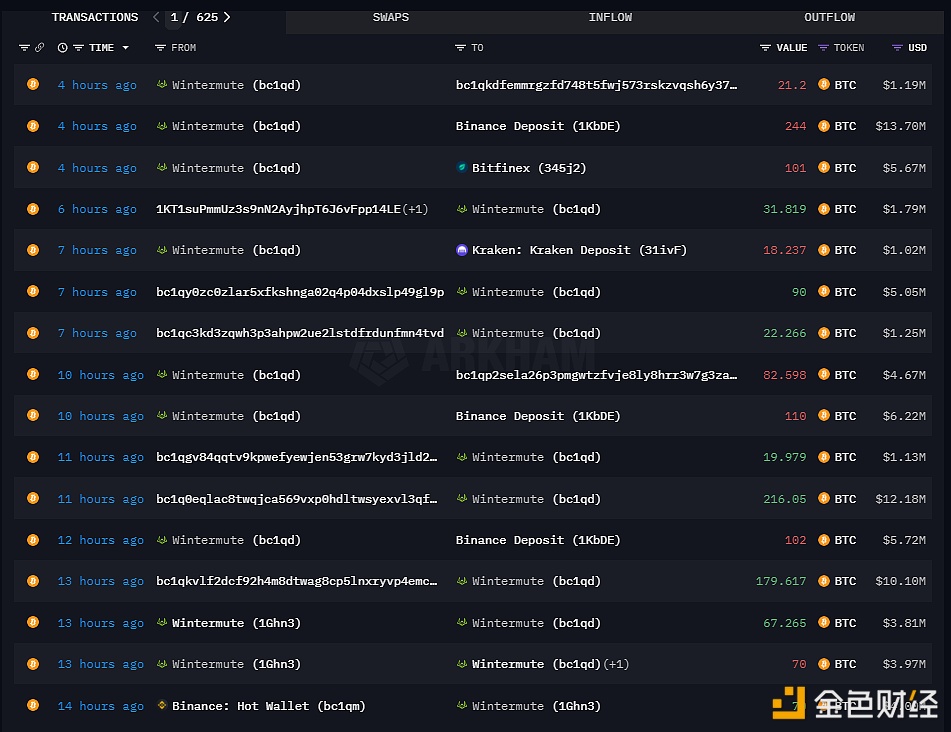Open address bc1qkvlf2dcf92h4m8dtwag8cp5lnxryvp4emc
Screen dimensions: 951x732
coord(297,581)
